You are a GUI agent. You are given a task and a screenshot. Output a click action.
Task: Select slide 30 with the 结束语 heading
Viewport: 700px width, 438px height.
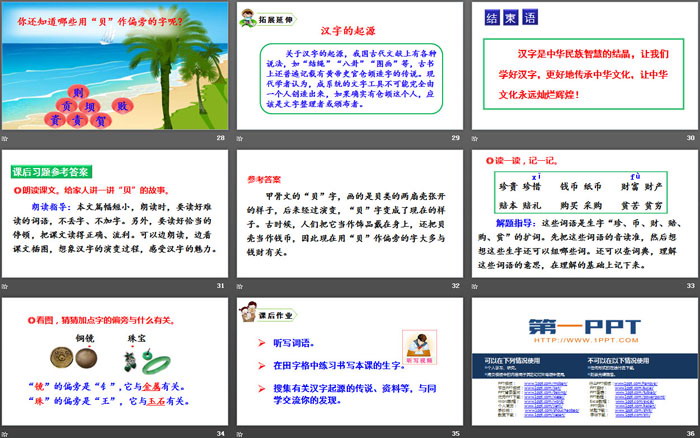point(584,66)
